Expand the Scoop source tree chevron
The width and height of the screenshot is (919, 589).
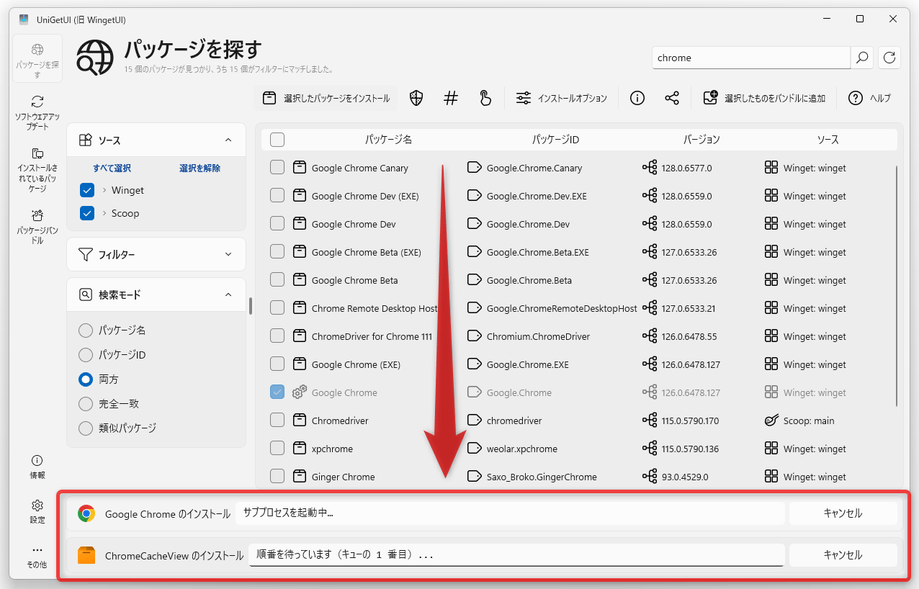pyautogui.click(x=104, y=213)
